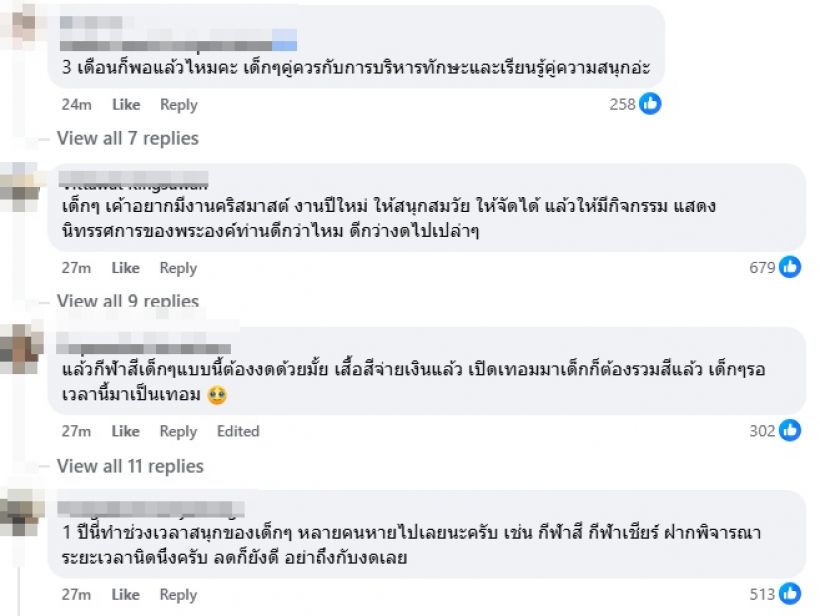This screenshot has width=820, height=616.
Task: Like the Christmas event comment with 679 reactions
Action: pos(126,268)
